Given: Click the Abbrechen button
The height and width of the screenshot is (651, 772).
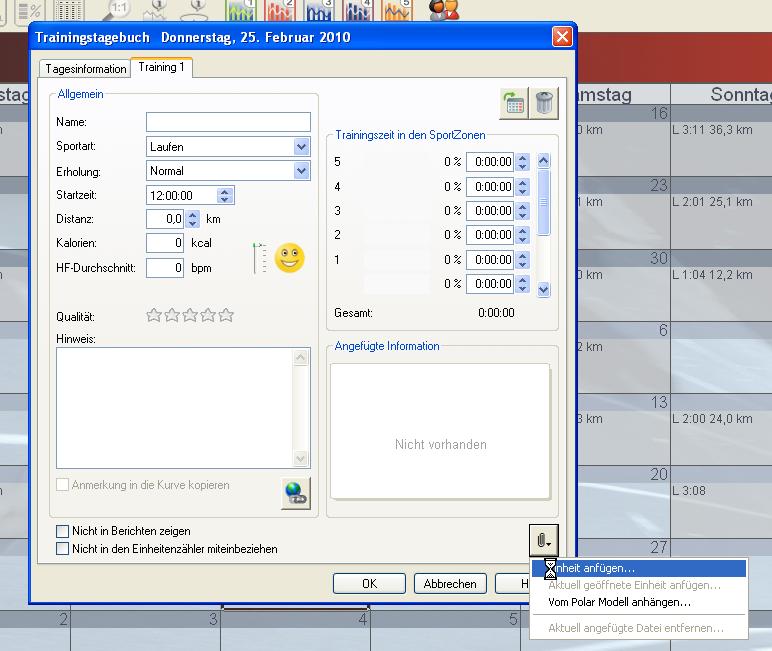Looking at the screenshot, I should [450, 584].
